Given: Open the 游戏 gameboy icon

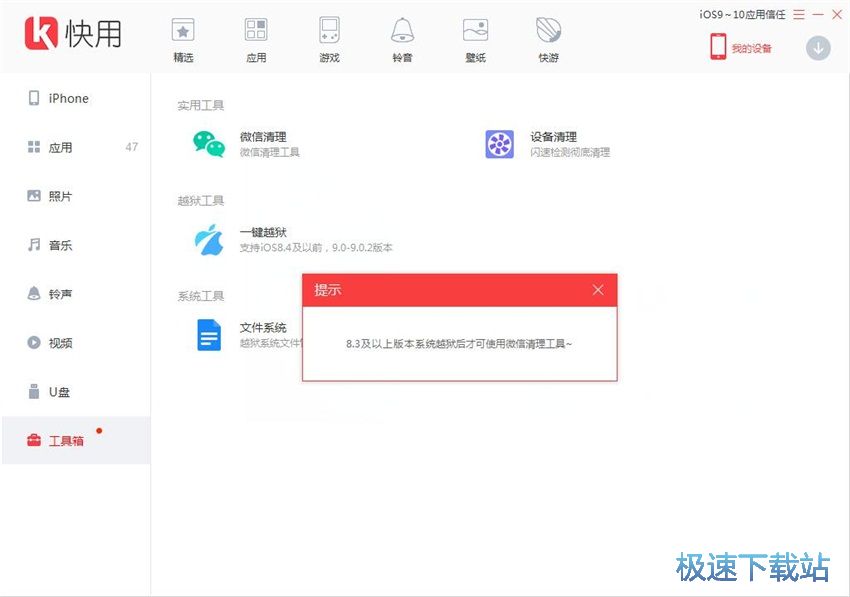Looking at the screenshot, I should pyautogui.click(x=329, y=29).
